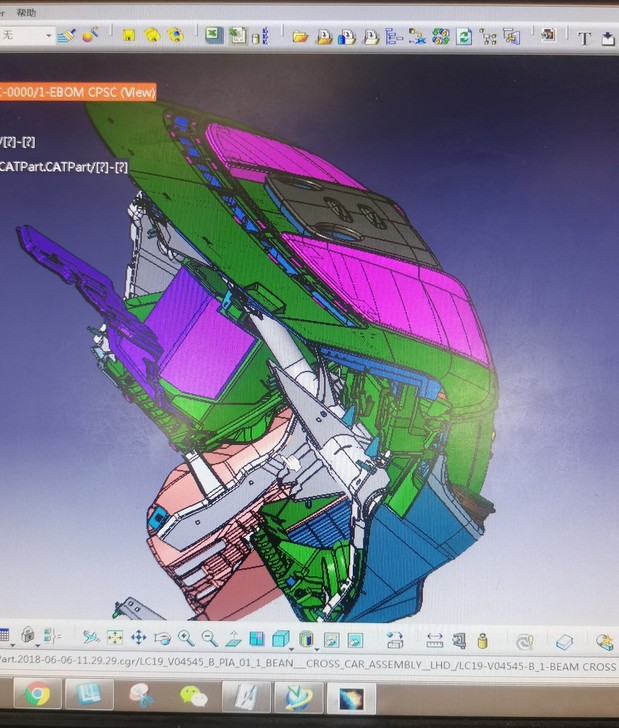Toggle the Hide/Show icon in bottom toolbar
This screenshot has width=619, height=728.
(331, 638)
